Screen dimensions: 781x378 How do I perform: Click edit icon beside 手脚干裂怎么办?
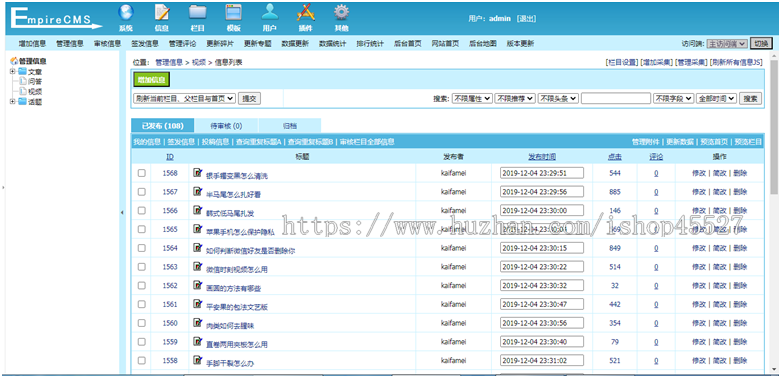[197, 360]
